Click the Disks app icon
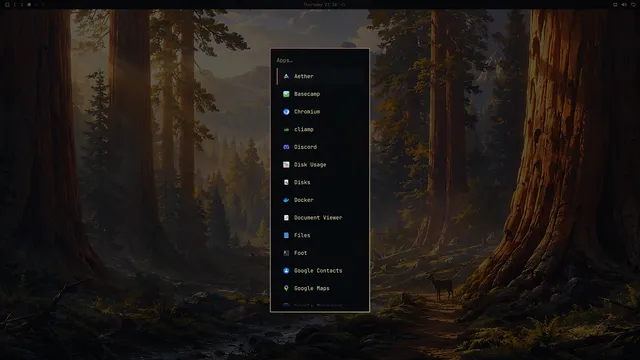This screenshot has width=640, height=360. 286,182
